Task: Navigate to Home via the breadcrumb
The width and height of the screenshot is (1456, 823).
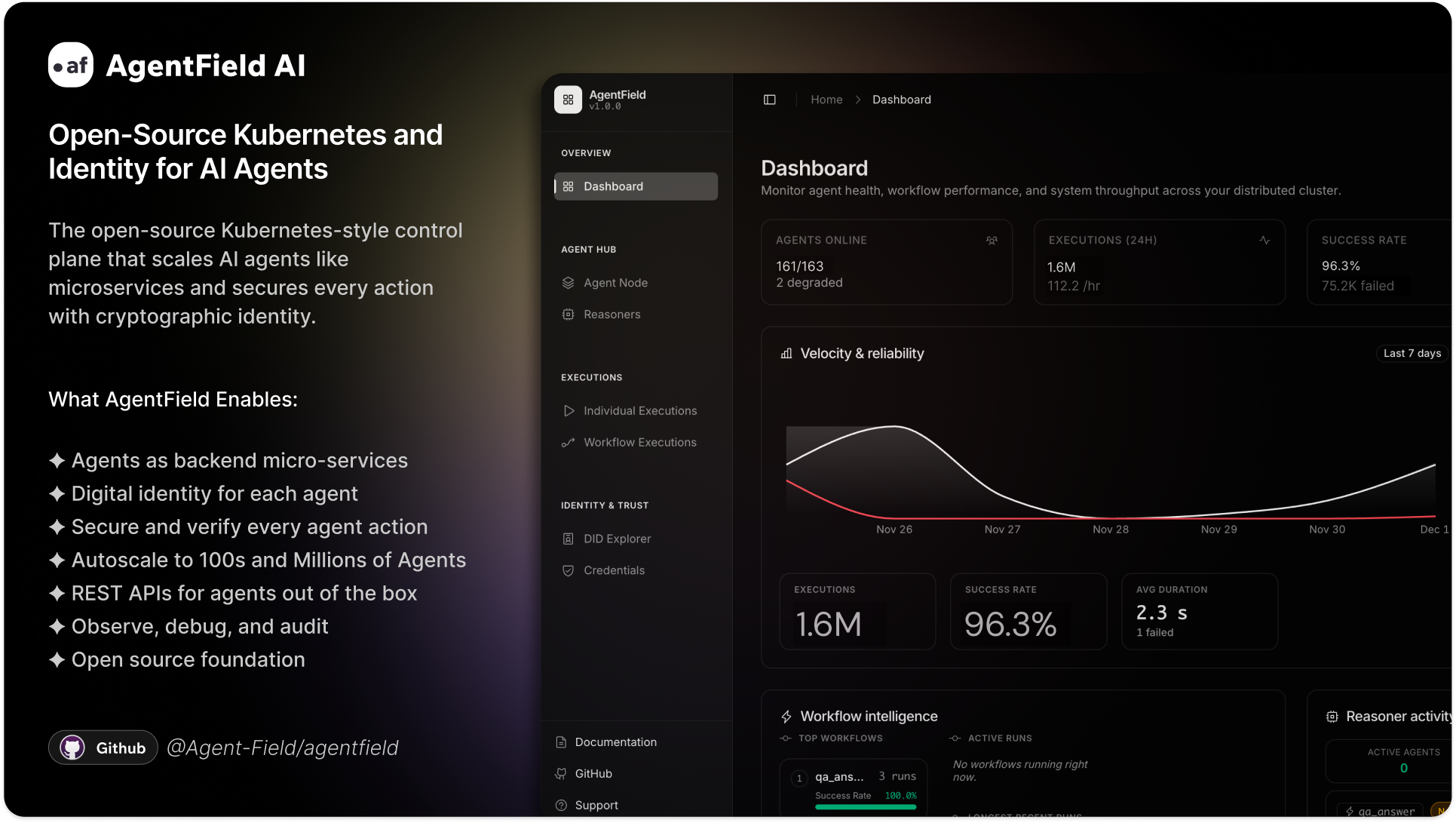Action: 826,99
